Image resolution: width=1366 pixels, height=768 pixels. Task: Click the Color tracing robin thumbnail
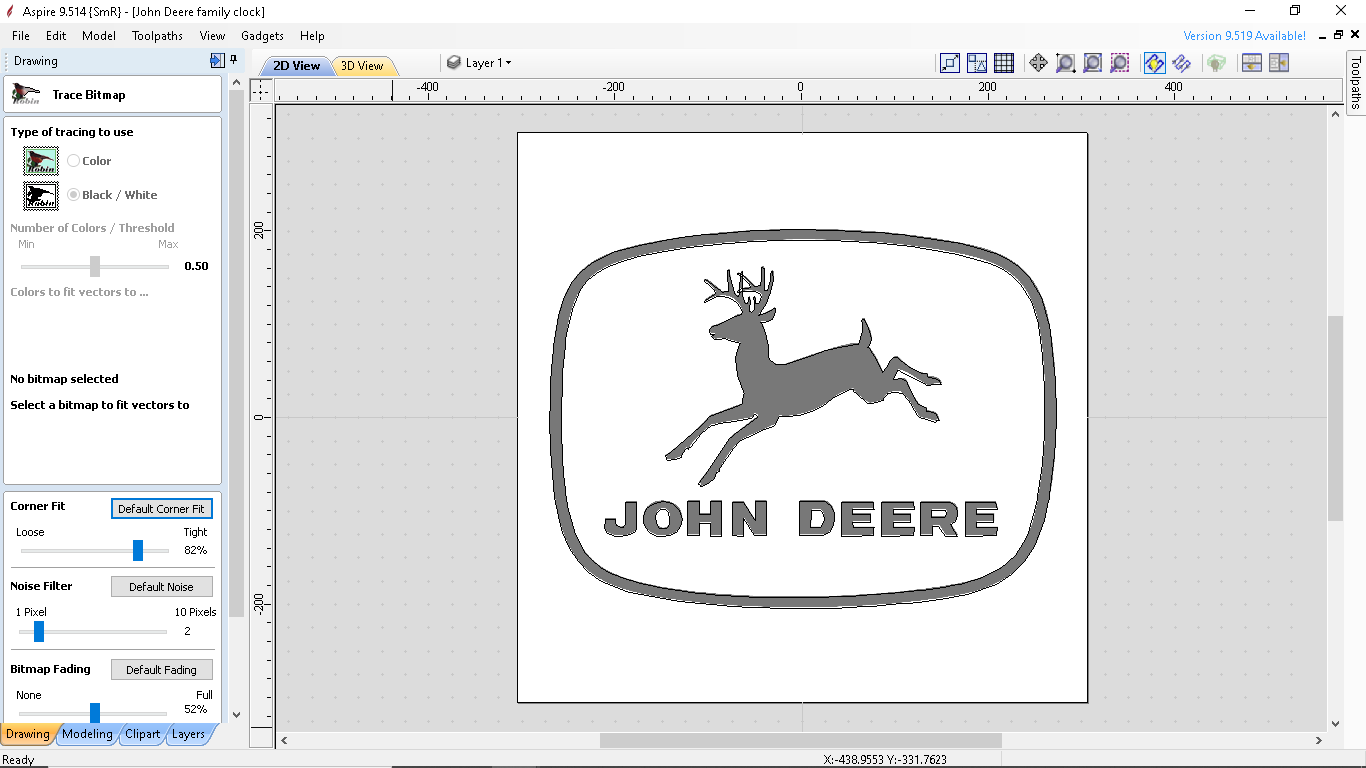[41, 161]
